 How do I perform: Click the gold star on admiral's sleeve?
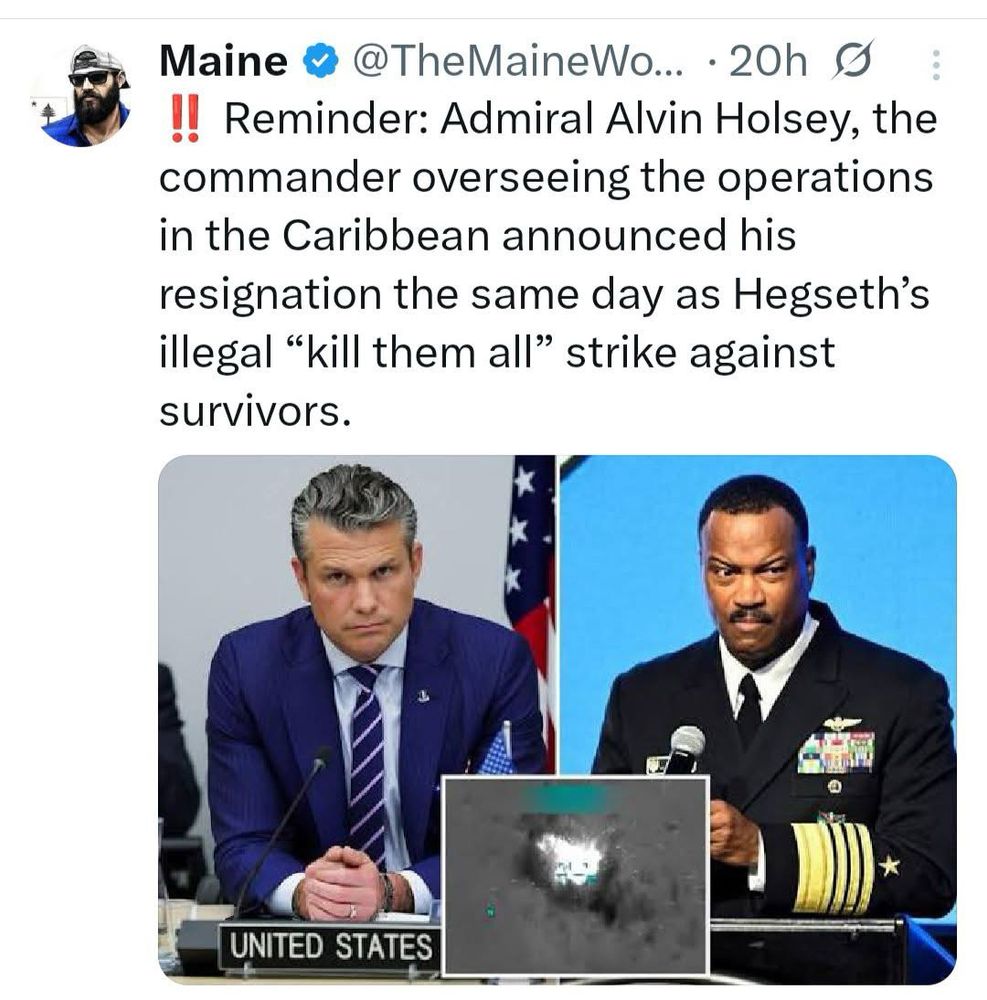click(x=889, y=865)
